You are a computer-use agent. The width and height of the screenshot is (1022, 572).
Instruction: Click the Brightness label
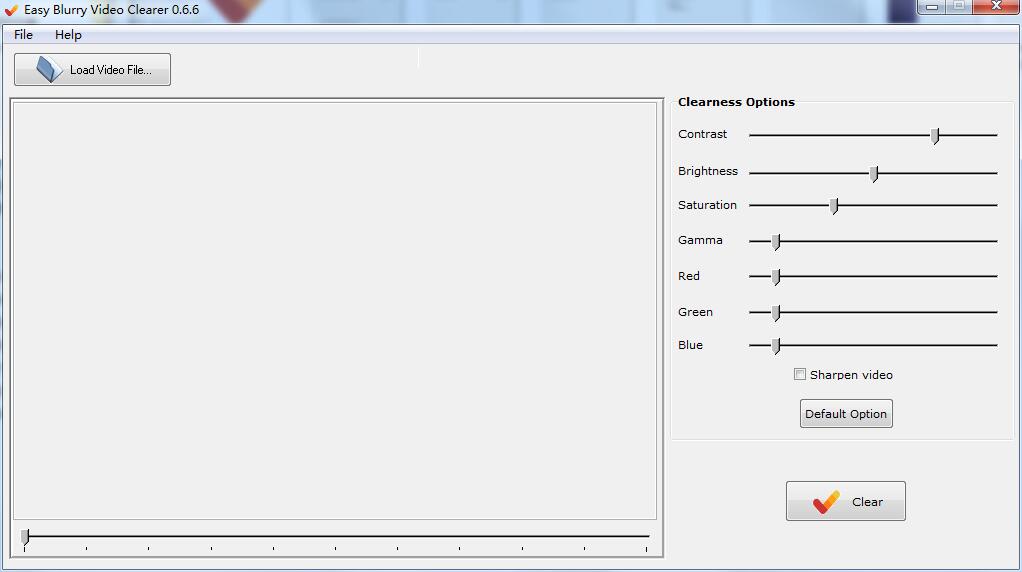click(708, 171)
